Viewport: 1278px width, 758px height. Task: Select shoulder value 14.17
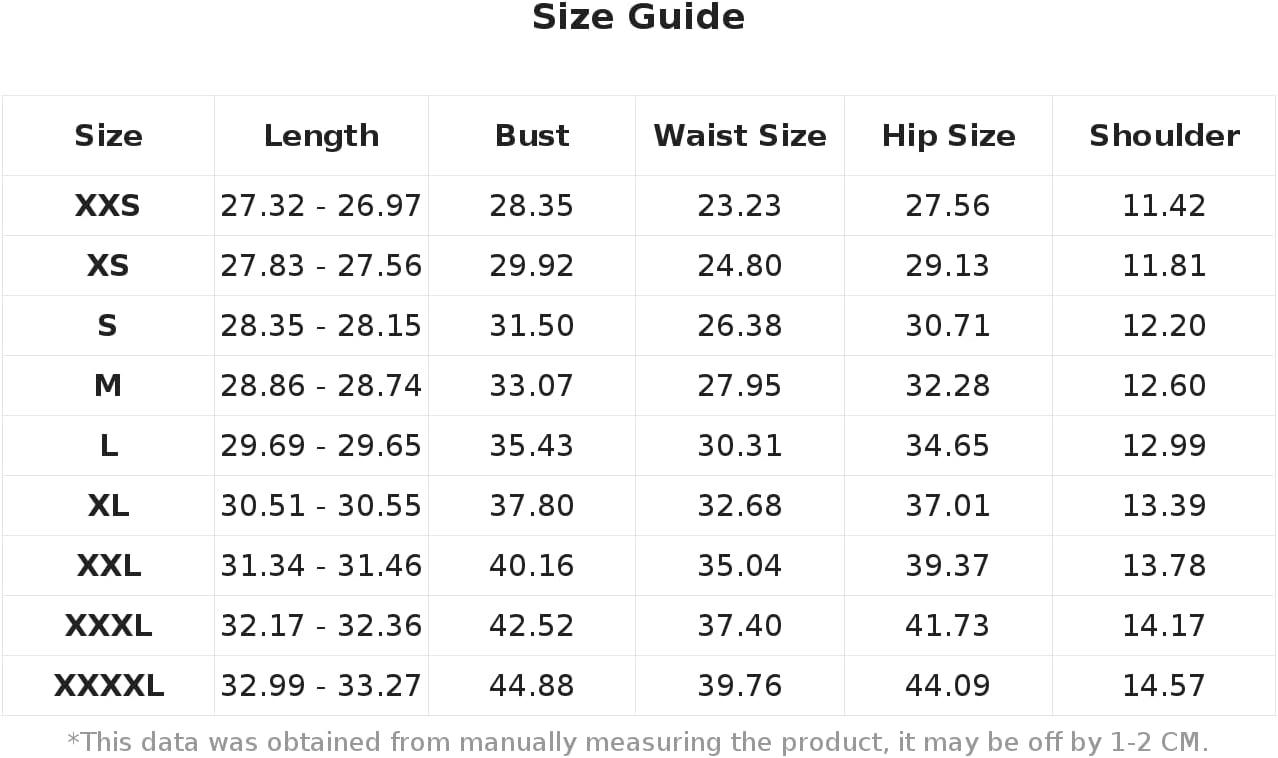pos(1164,626)
